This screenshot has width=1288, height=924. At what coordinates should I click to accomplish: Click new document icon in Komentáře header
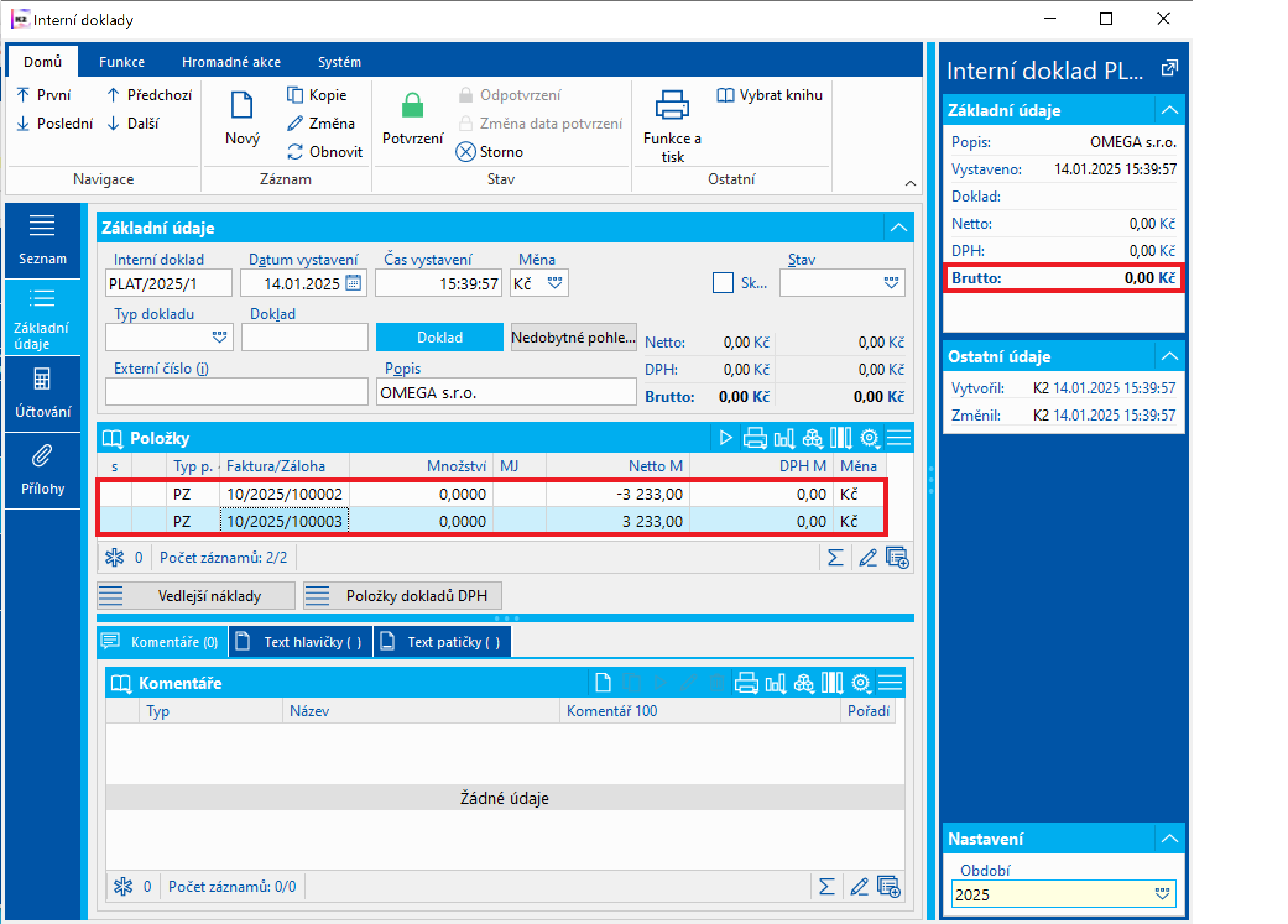click(603, 683)
